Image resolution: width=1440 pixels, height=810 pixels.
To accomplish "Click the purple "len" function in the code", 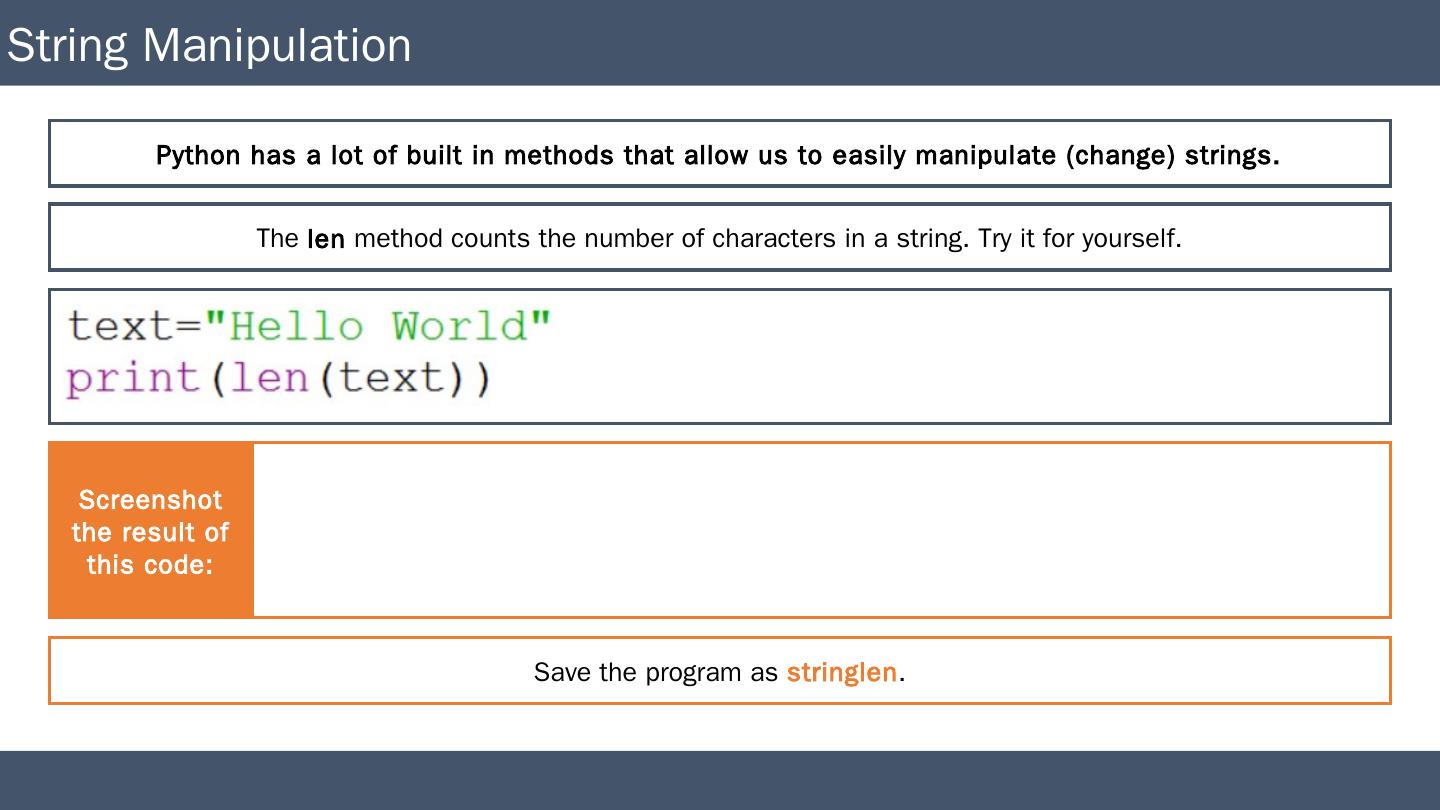I will 270,378.
